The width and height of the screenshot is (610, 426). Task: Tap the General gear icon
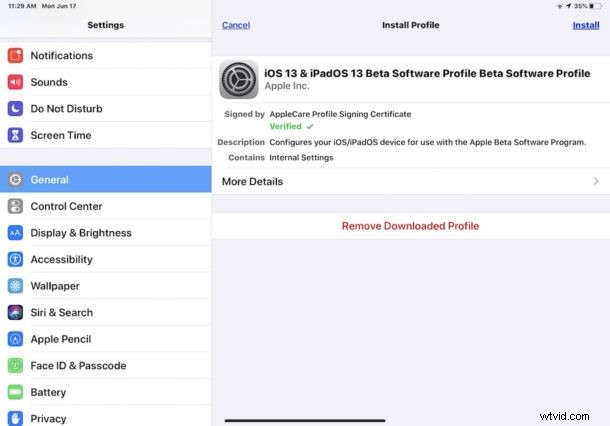[x=15, y=180]
